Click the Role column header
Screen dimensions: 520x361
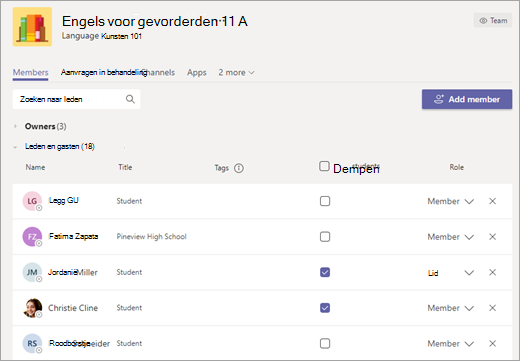[x=457, y=167]
